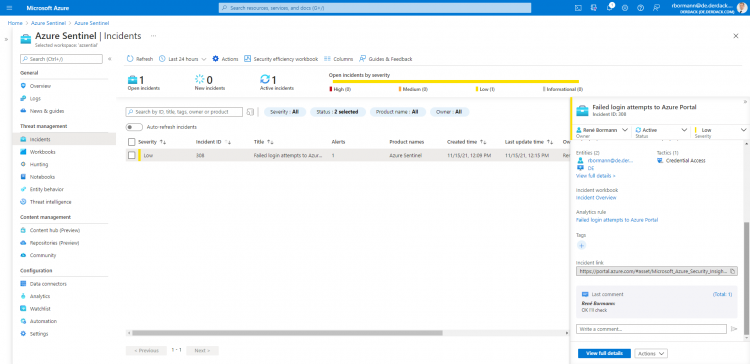The image size is (750, 364).
Task: Send comment with the arrow icon
Action: click(734, 329)
